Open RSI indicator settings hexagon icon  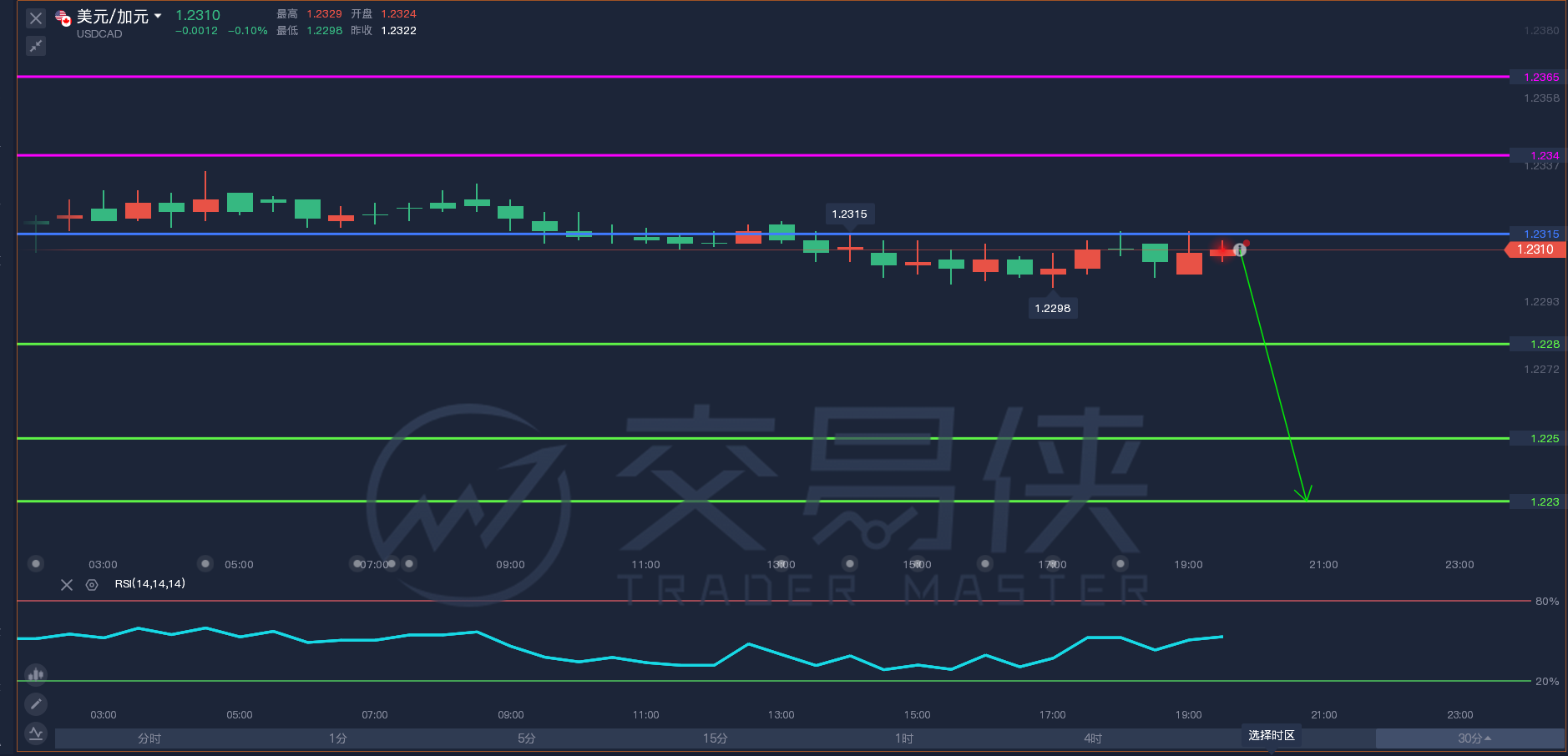(92, 585)
